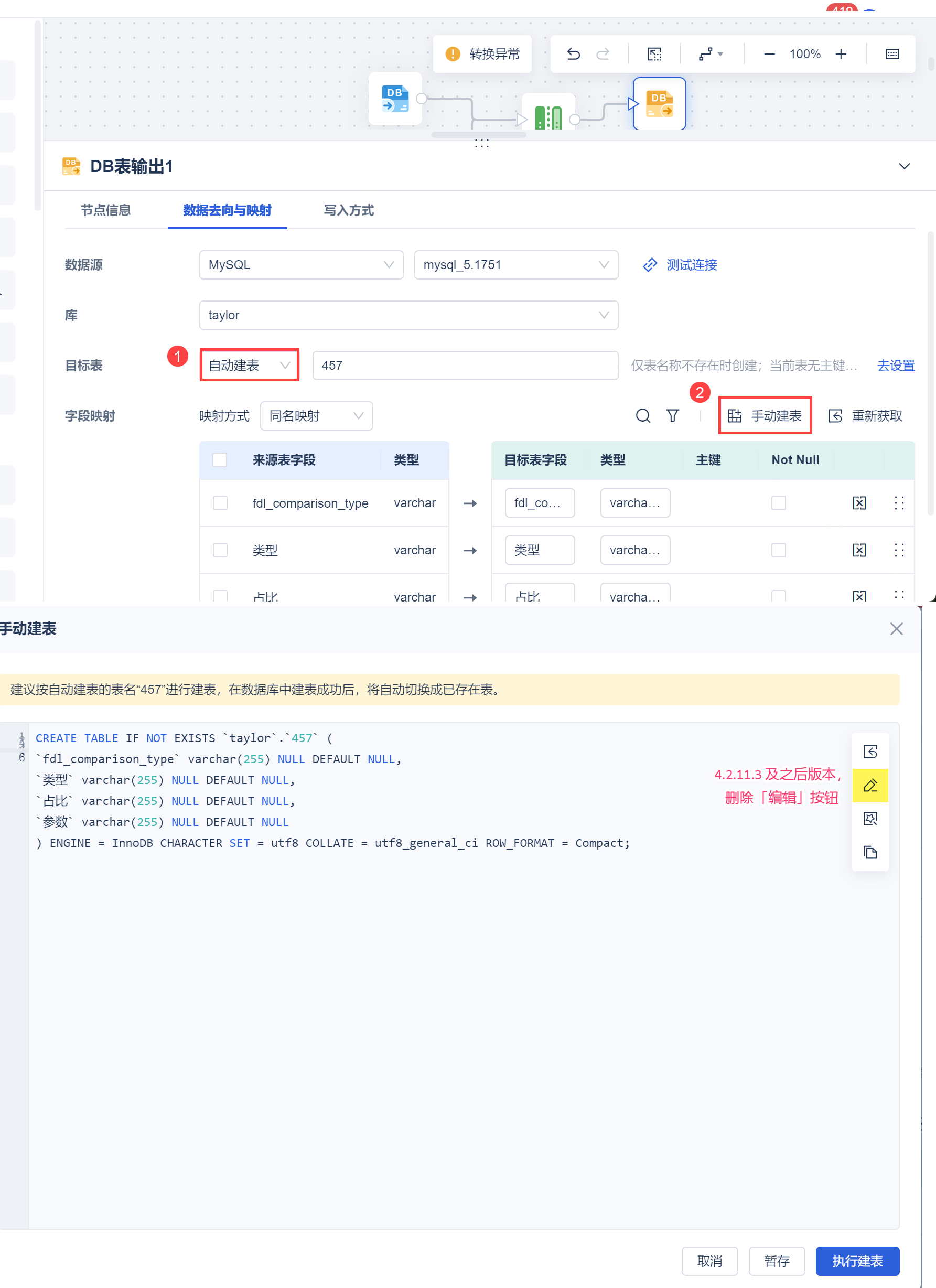This screenshot has width=936, height=1288.
Task: Click the 手动建表 button
Action: click(765, 416)
